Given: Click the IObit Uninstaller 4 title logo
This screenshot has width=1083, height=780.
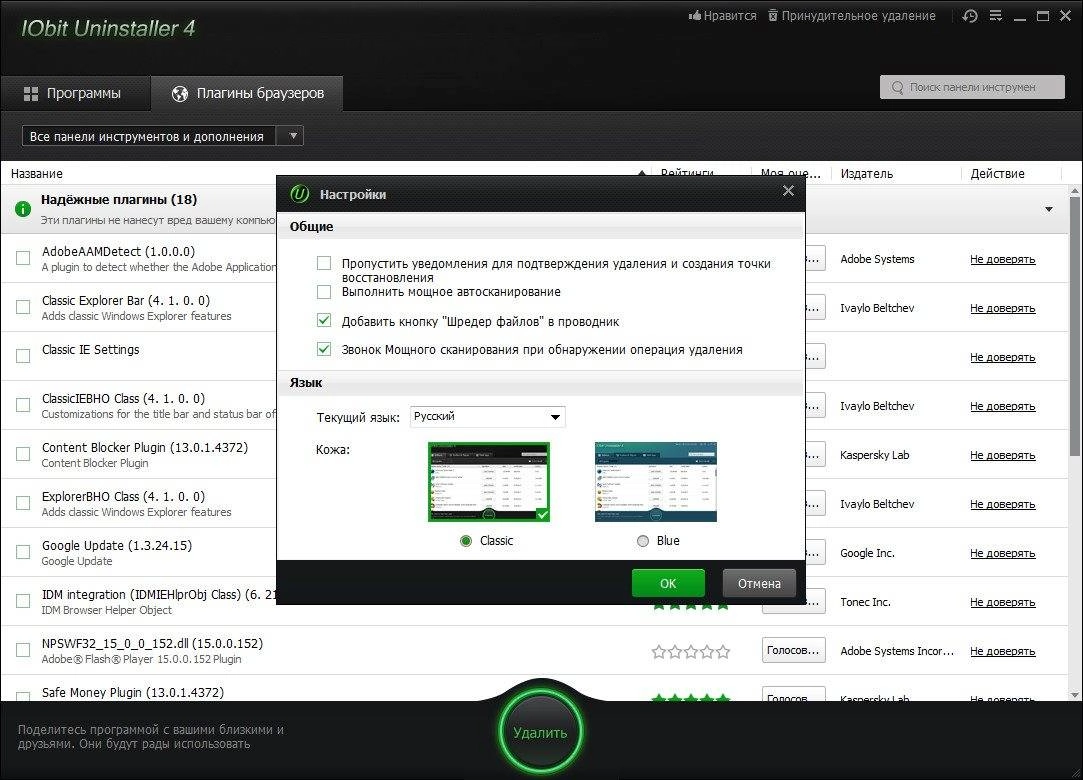Looking at the screenshot, I should (108, 28).
